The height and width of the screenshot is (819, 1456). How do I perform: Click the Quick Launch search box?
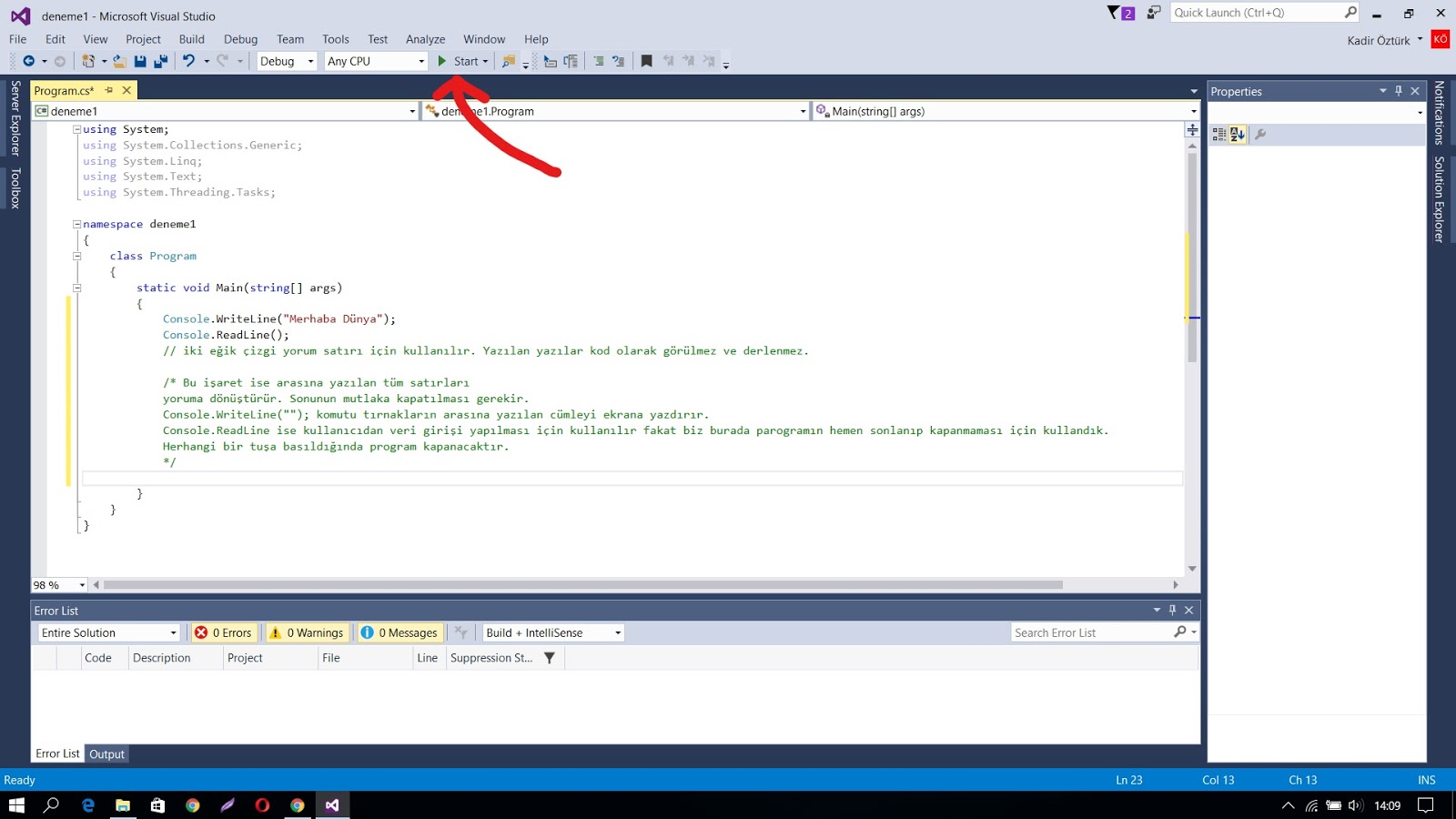pos(1266,13)
